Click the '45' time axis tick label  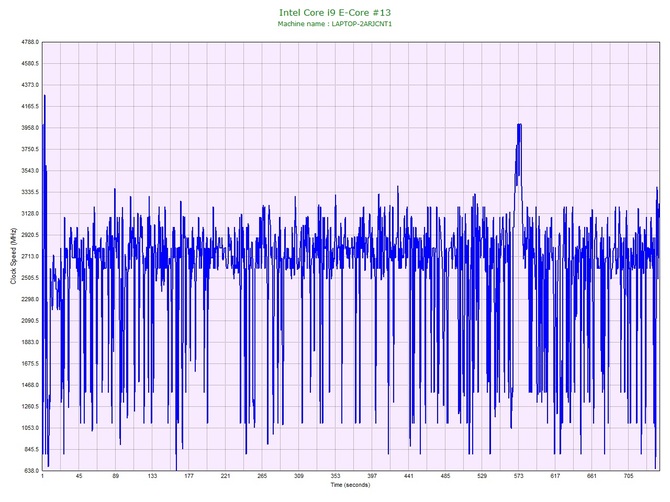(79, 476)
